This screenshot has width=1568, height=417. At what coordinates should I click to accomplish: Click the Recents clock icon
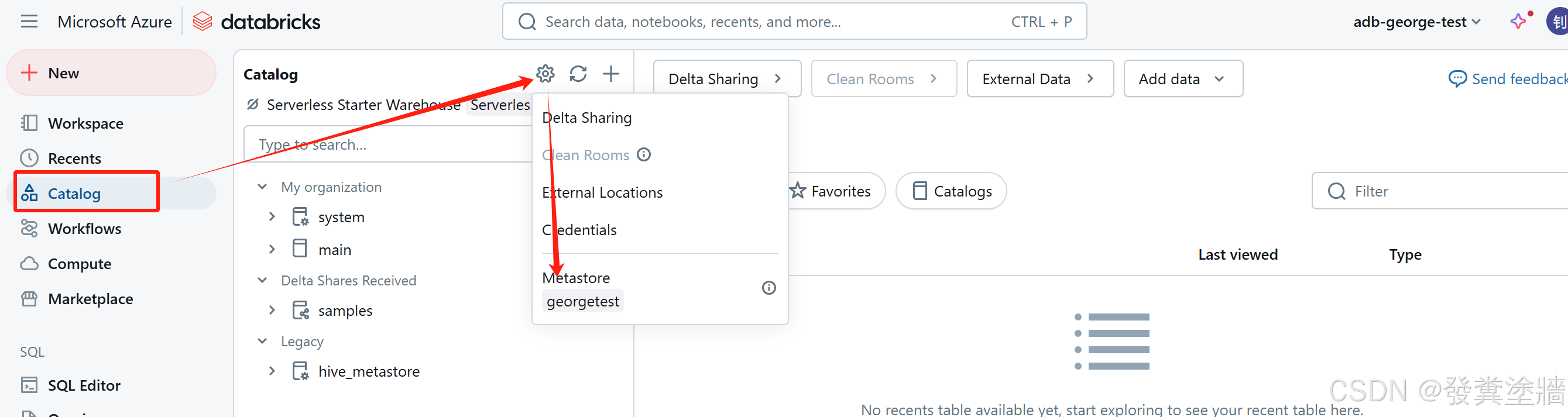(x=29, y=158)
